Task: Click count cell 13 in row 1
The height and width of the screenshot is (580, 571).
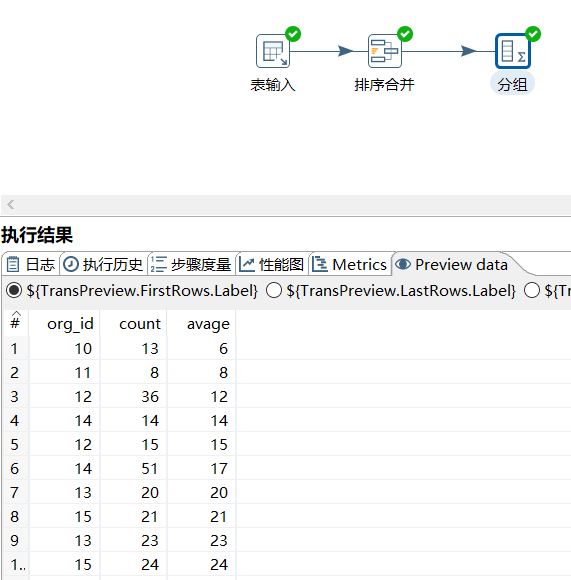Action: tap(133, 348)
